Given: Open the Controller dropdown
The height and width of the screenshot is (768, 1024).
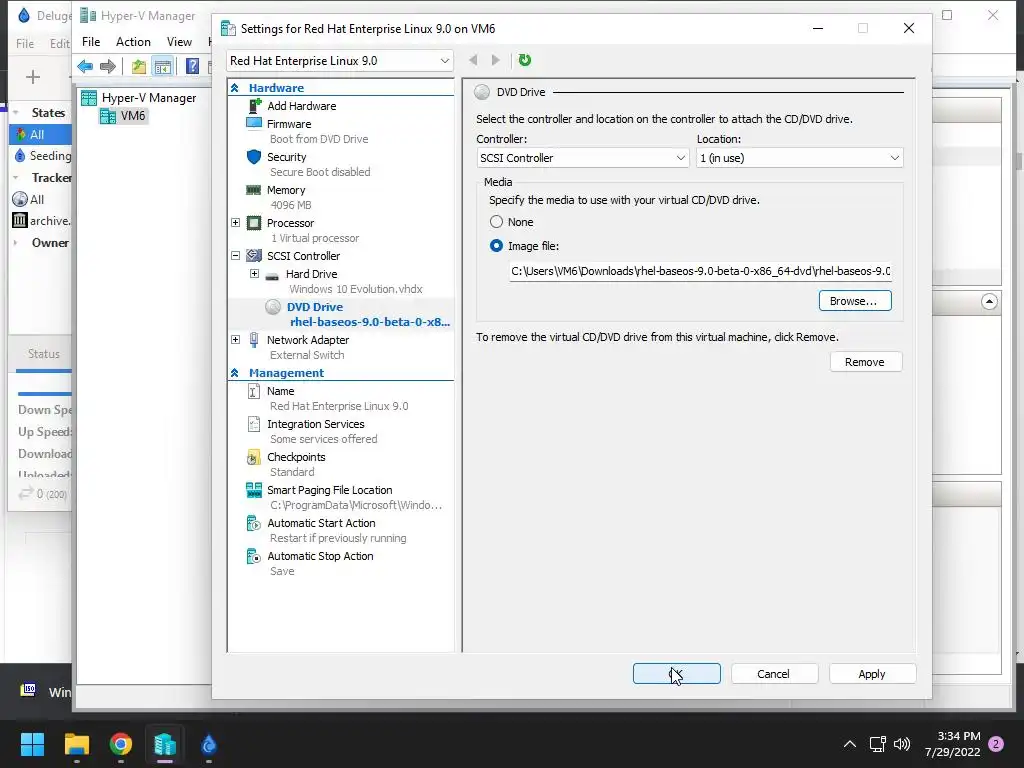Looking at the screenshot, I should point(583,158).
